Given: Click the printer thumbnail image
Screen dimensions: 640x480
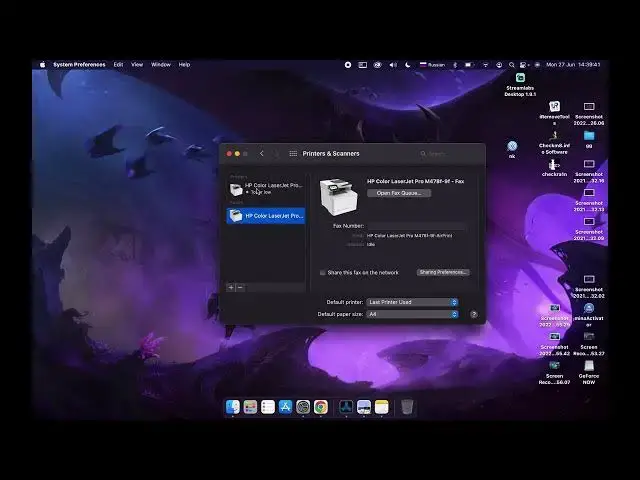Looking at the screenshot, I should (x=339, y=196).
